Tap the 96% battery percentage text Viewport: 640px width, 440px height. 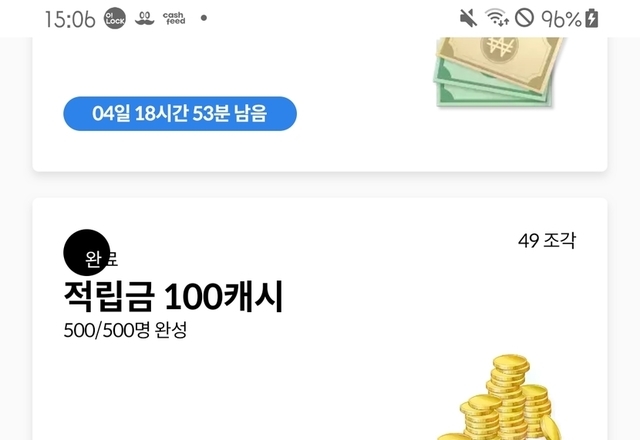[561, 19]
